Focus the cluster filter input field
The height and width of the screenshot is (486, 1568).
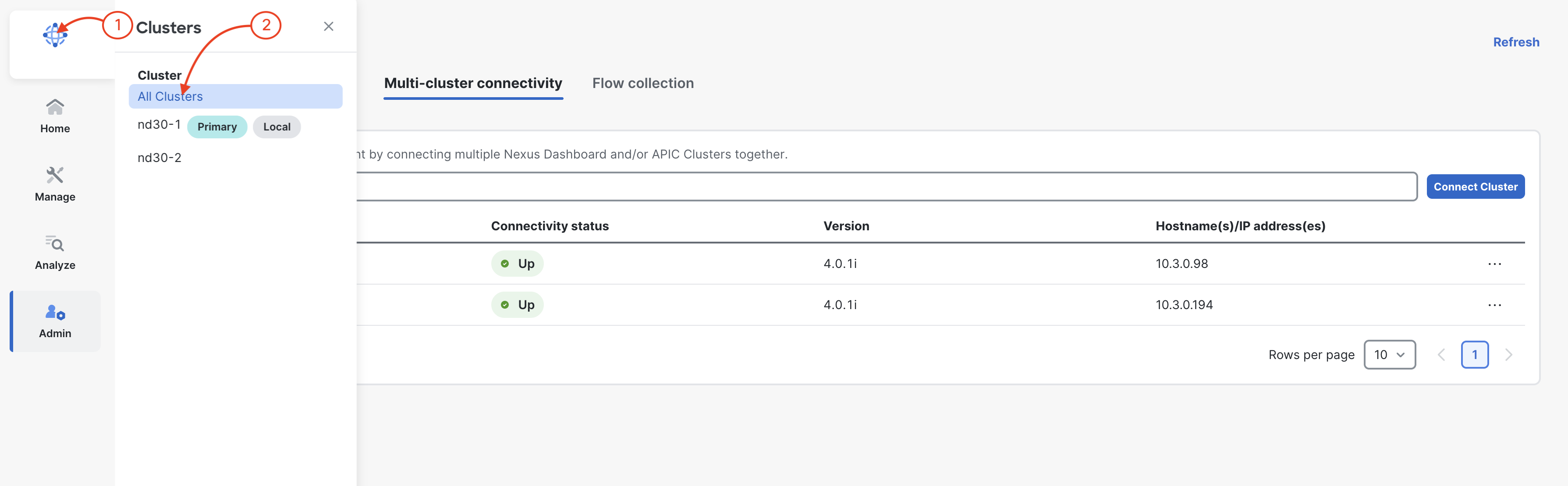[x=887, y=186]
